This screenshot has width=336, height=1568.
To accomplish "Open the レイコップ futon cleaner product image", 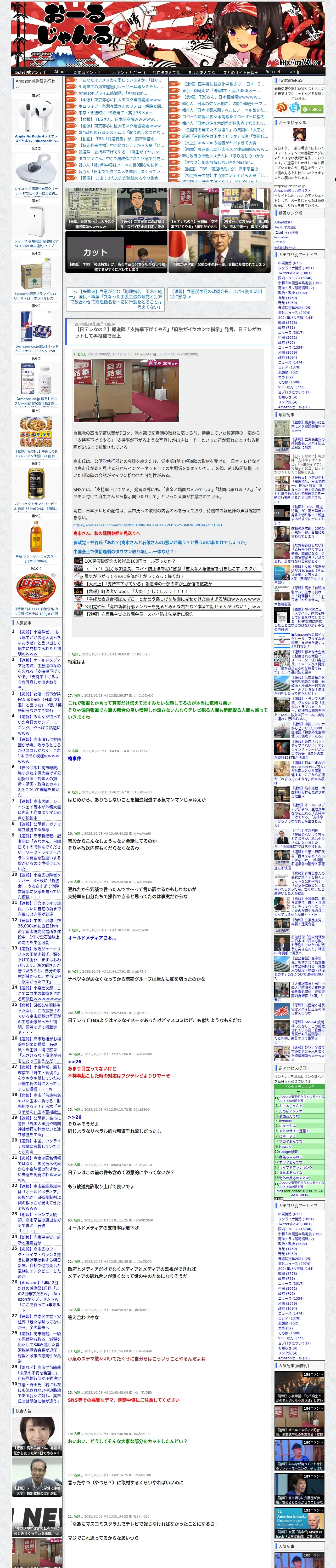I will [x=36, y=169].
